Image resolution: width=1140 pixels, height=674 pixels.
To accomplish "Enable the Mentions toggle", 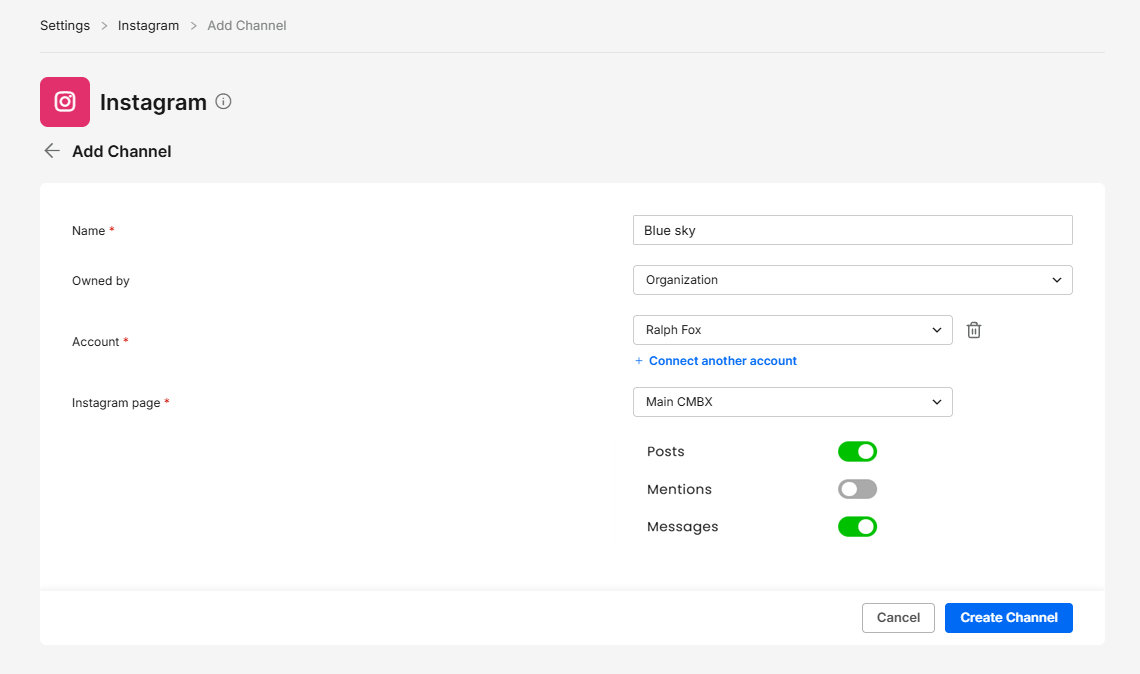I will (857, 489).
